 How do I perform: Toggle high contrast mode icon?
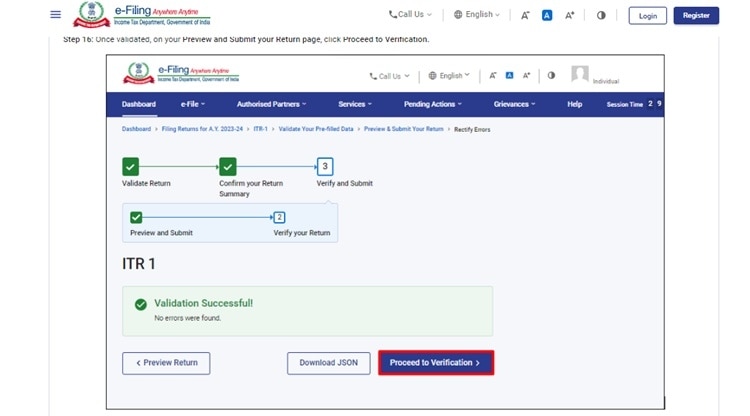coord(601,16)
